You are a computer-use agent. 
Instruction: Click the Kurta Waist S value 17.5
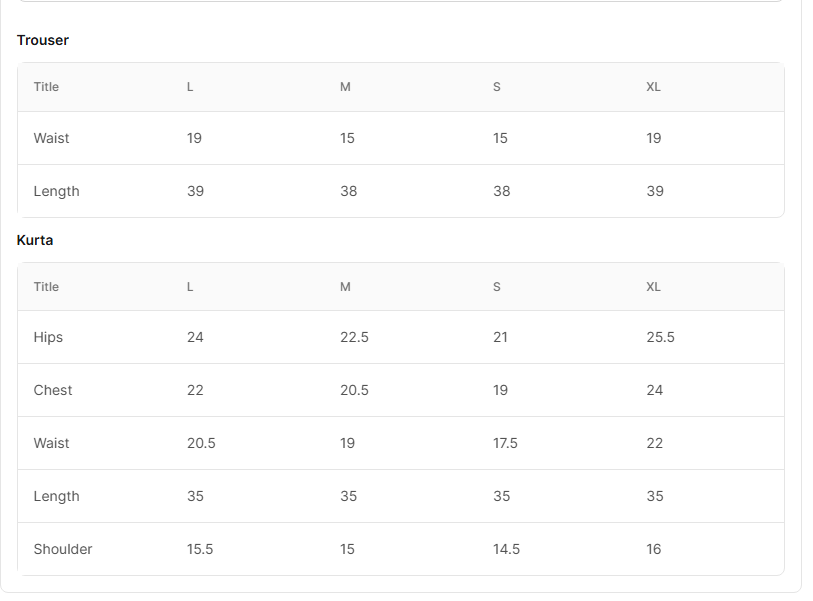[505, 443]
